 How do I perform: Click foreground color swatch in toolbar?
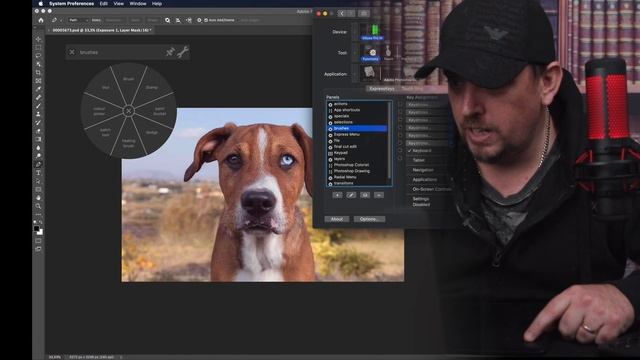coord(37,229)
